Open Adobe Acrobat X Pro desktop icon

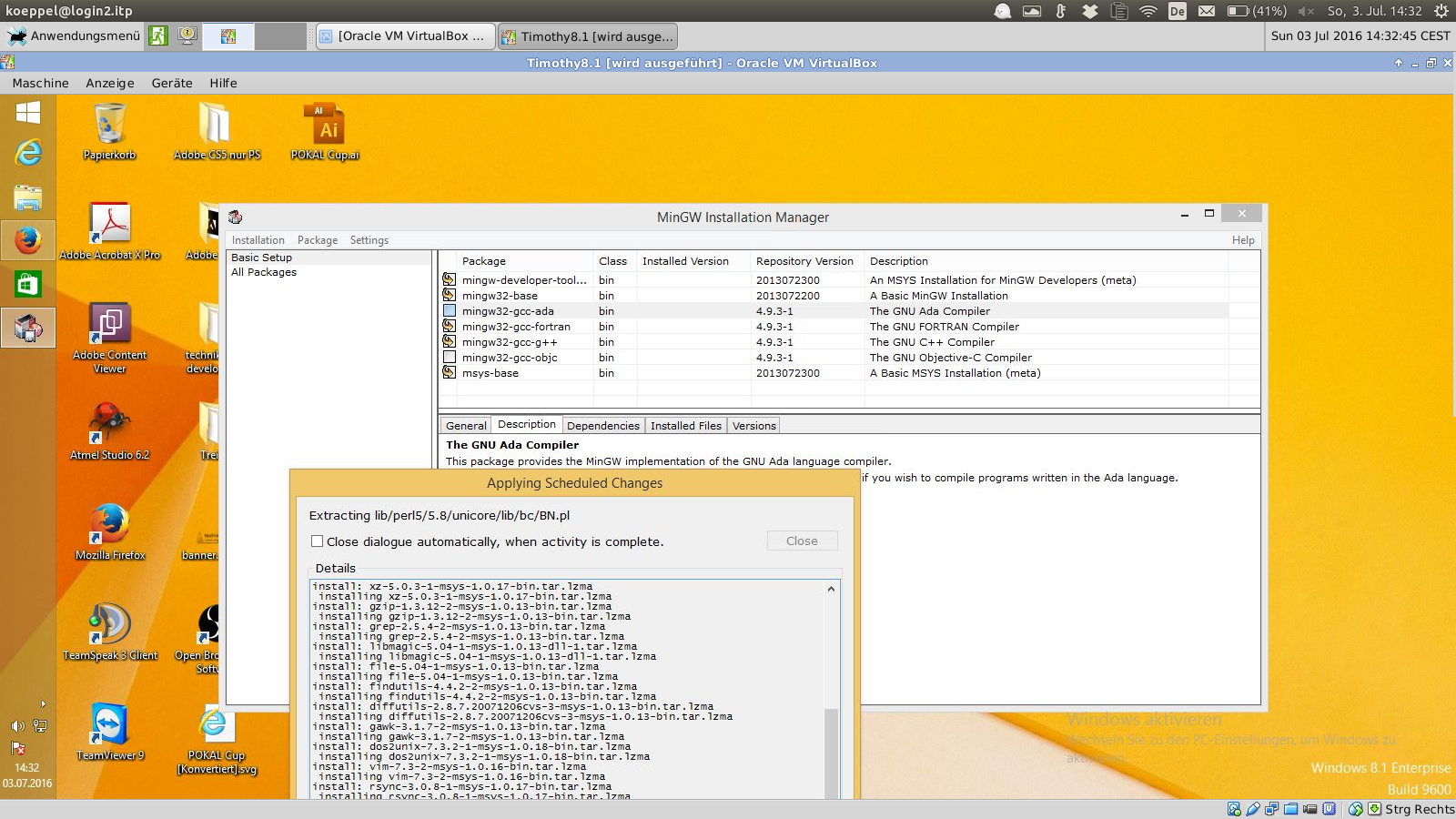pyautogui.click(x=110, y=231)
